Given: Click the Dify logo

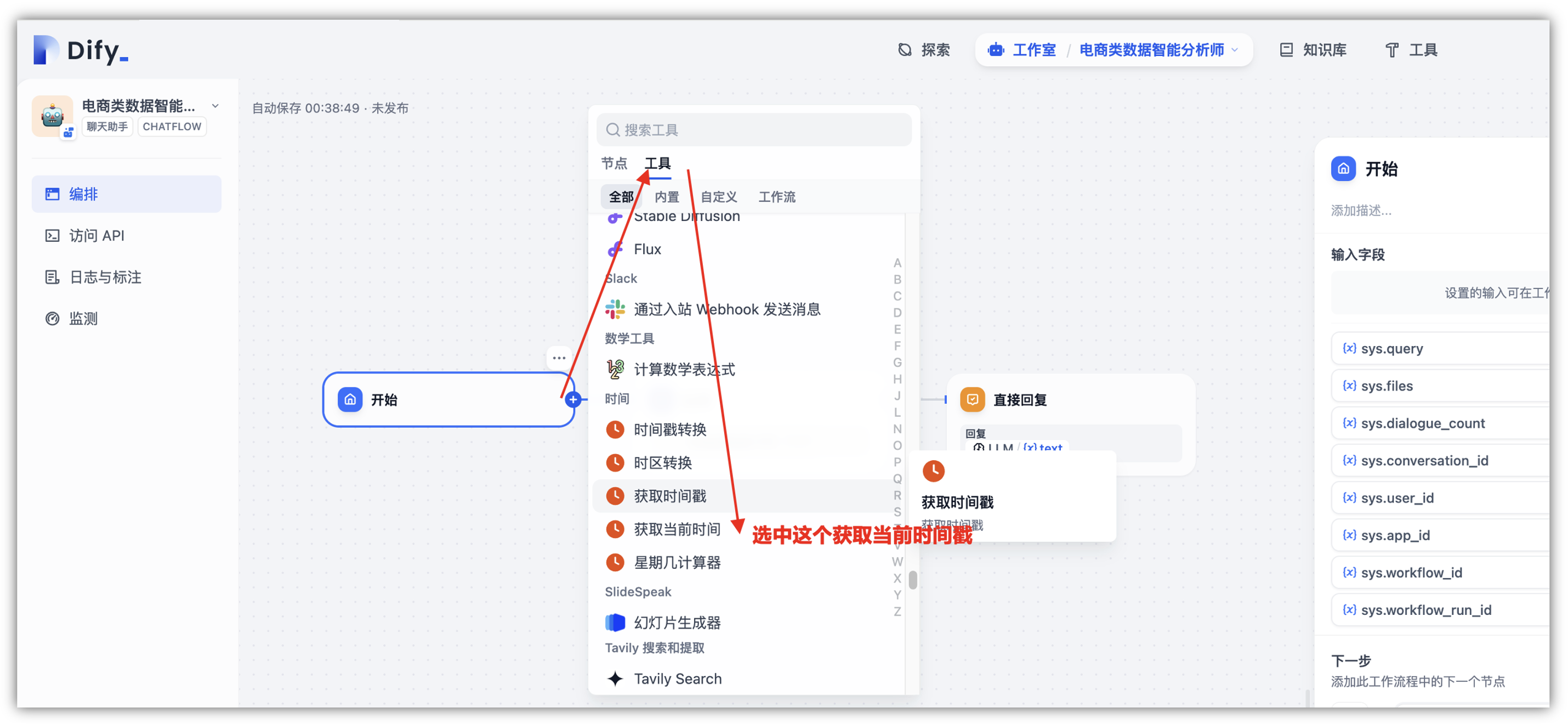Looking at the screenshot, I should click(x=81, y=50).
